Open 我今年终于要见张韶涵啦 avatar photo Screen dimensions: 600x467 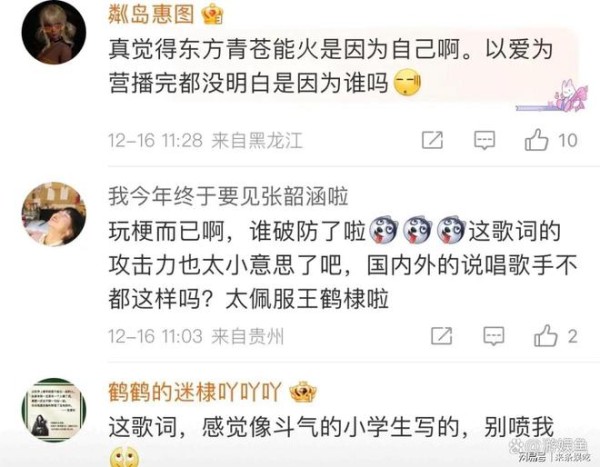coord(54,214)
